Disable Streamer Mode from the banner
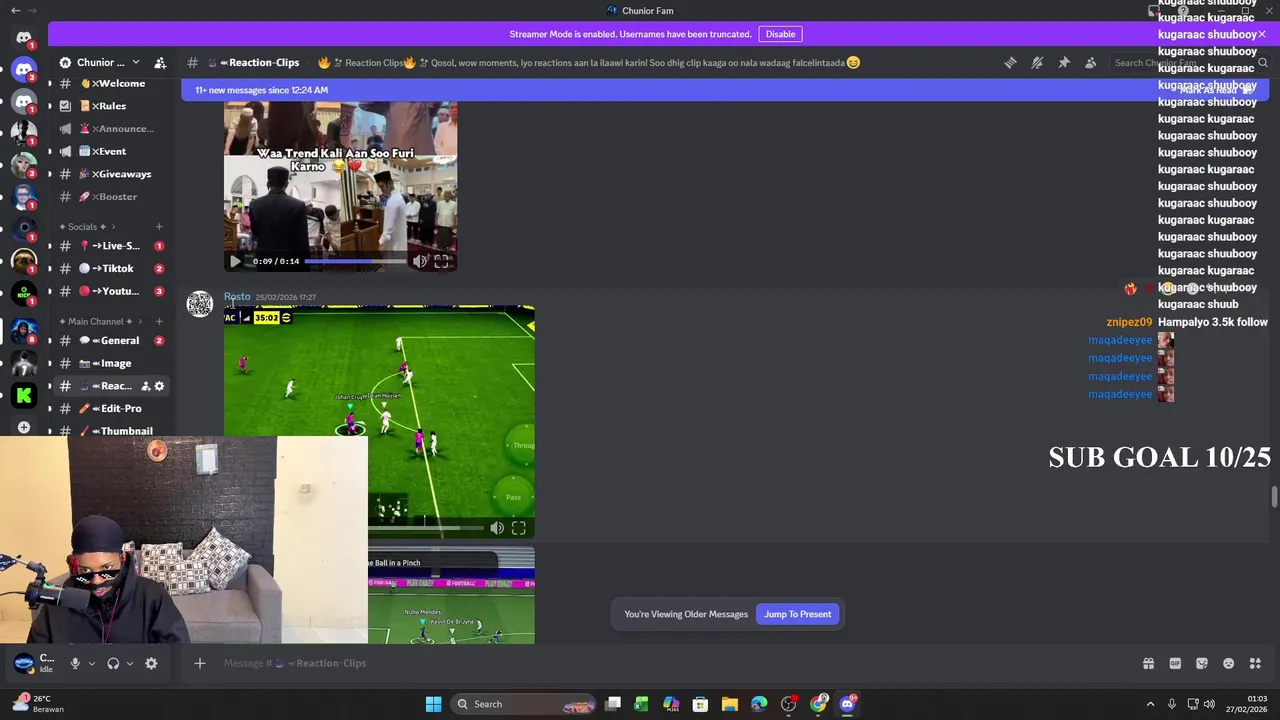 pos(780,34)
